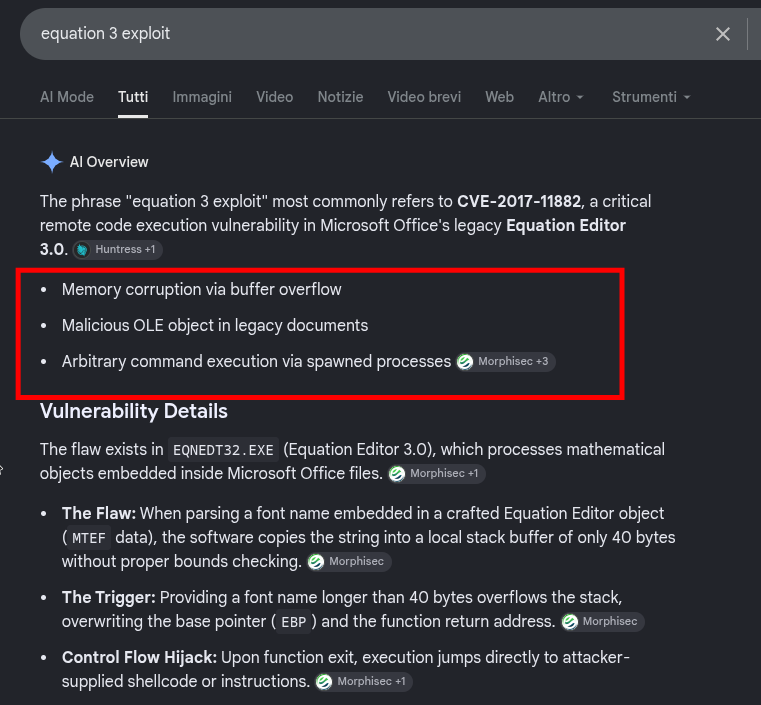Open Morphisec chip after bounds checking sentence

point(349,562)
